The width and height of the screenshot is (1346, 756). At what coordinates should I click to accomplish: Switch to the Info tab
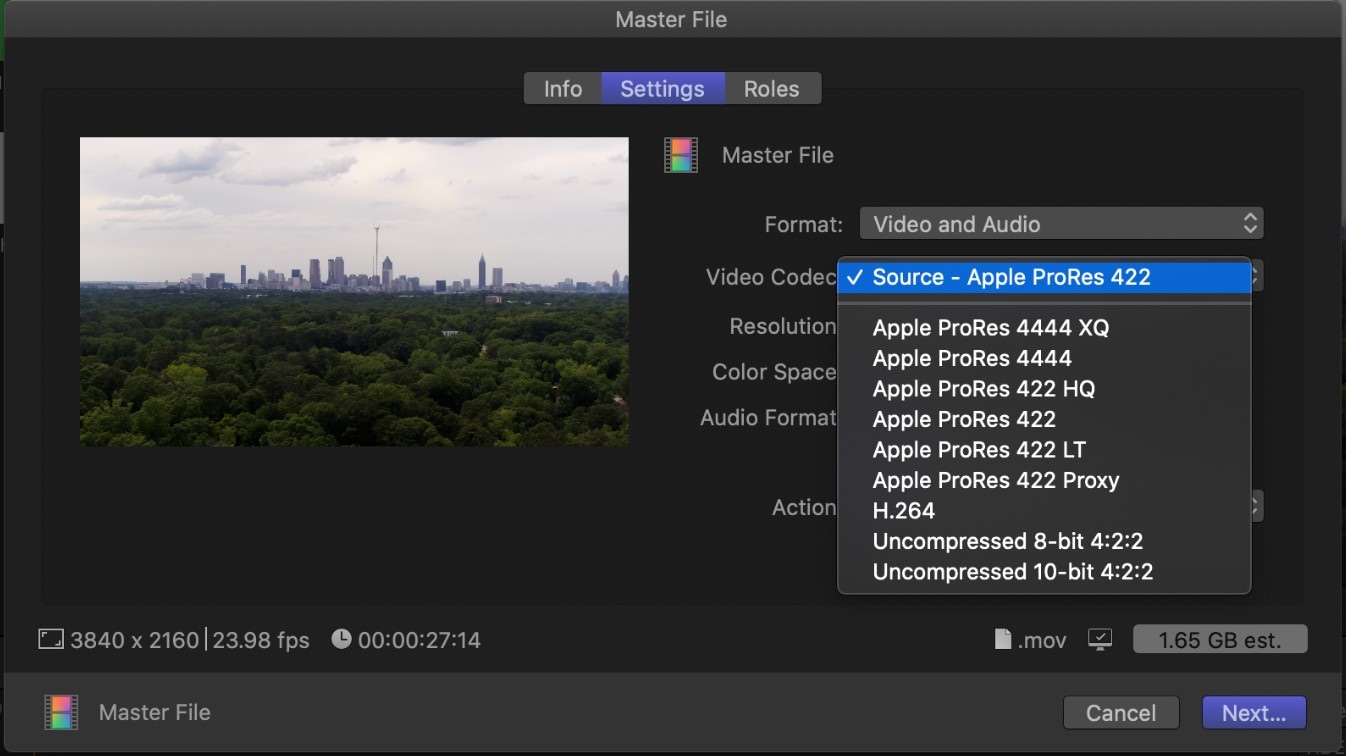click(x=562, y=88)
